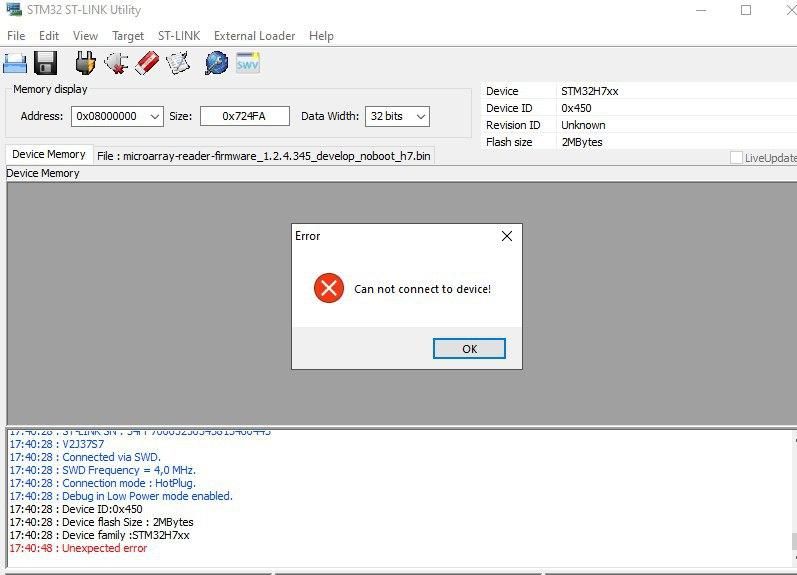797x575 pixels.
Task: Click OK in the Error dialog
Action: coord(469,349)
